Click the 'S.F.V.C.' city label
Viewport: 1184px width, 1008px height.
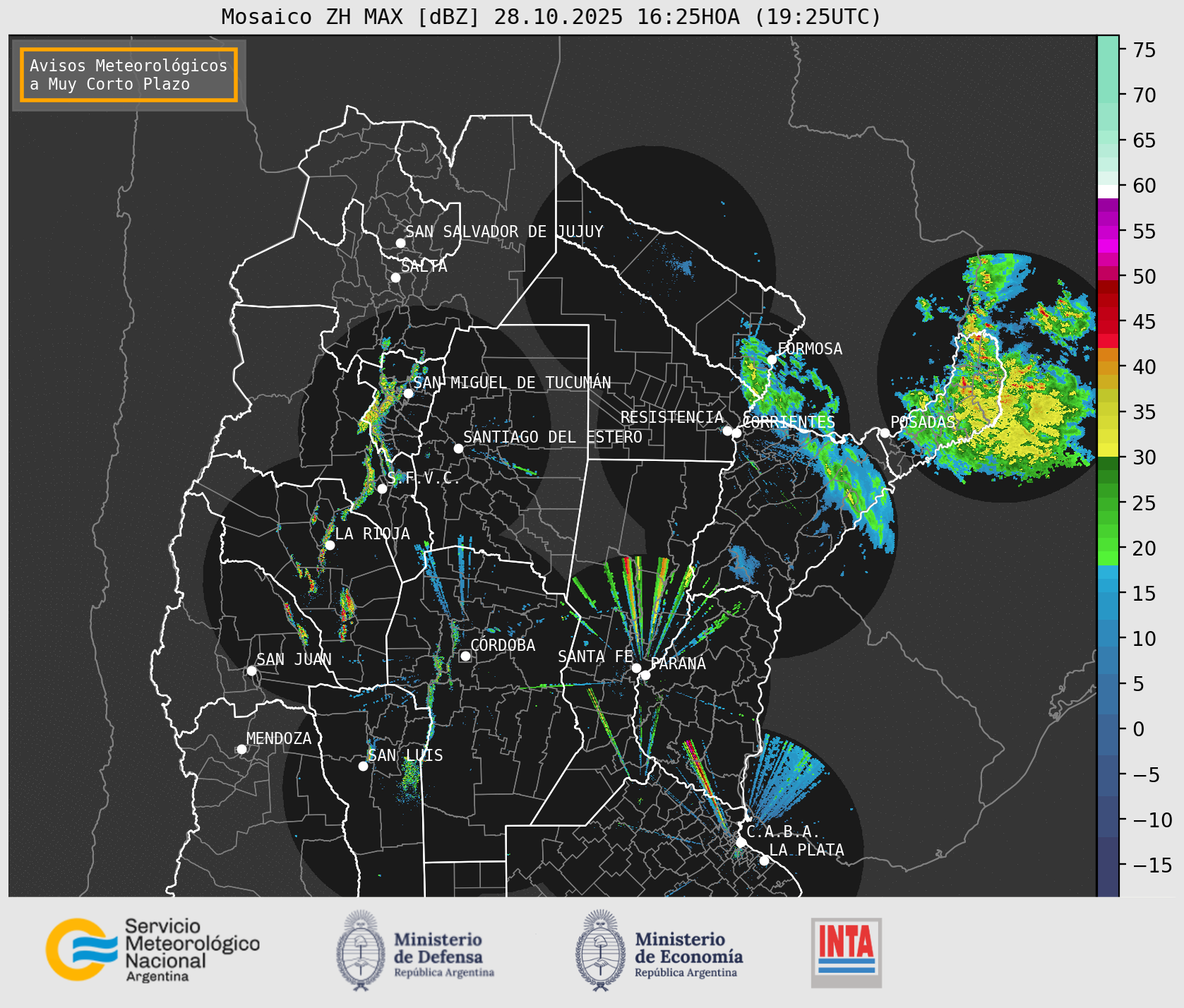pyautogui.click(x=423, y=479)
